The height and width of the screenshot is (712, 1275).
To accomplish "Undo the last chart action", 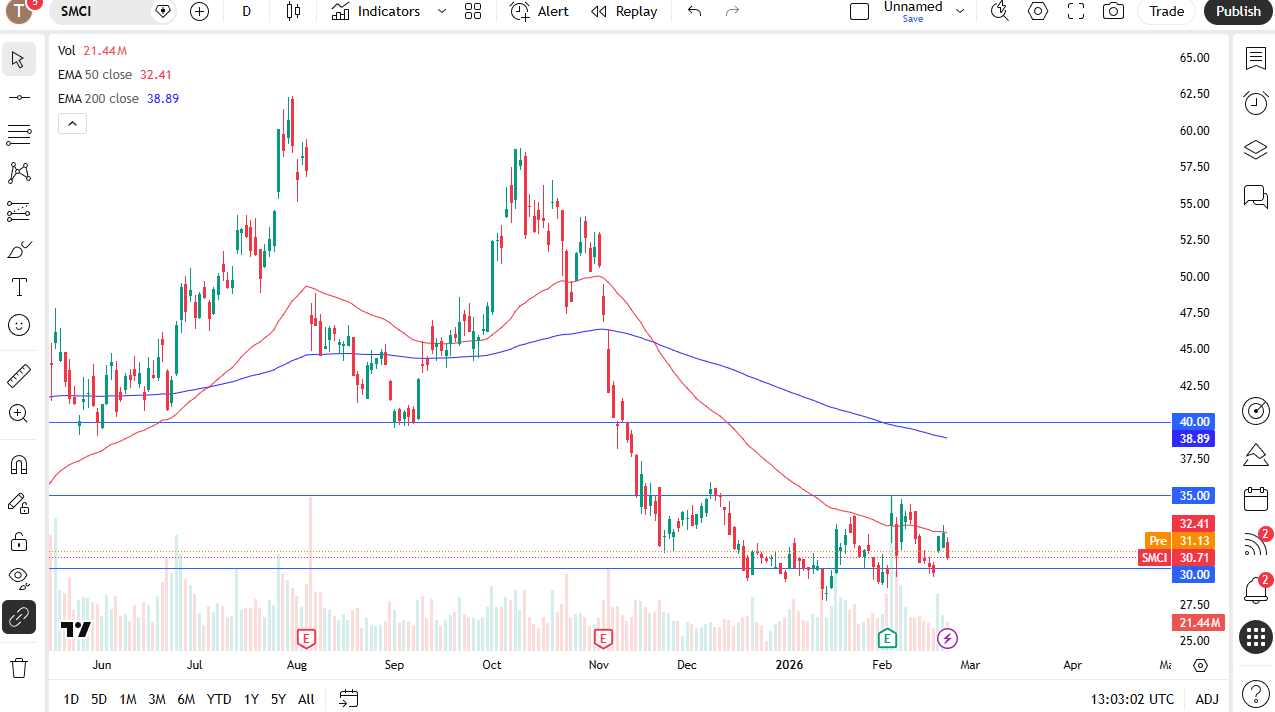I will (x=695, y=11).
